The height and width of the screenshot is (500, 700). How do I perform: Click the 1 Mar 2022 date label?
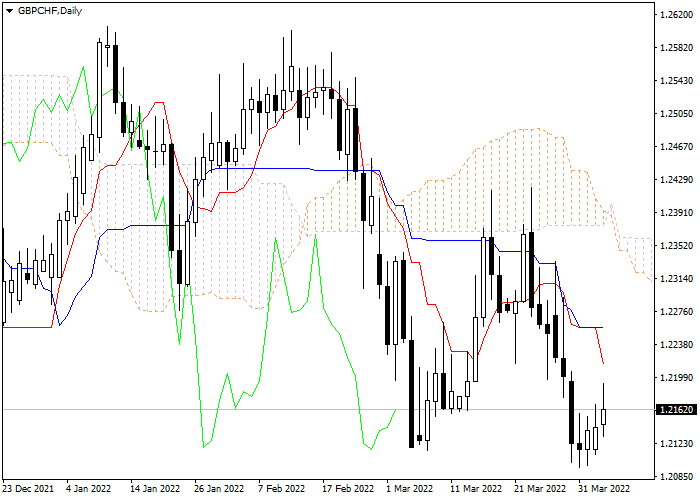tap(410, 488)
